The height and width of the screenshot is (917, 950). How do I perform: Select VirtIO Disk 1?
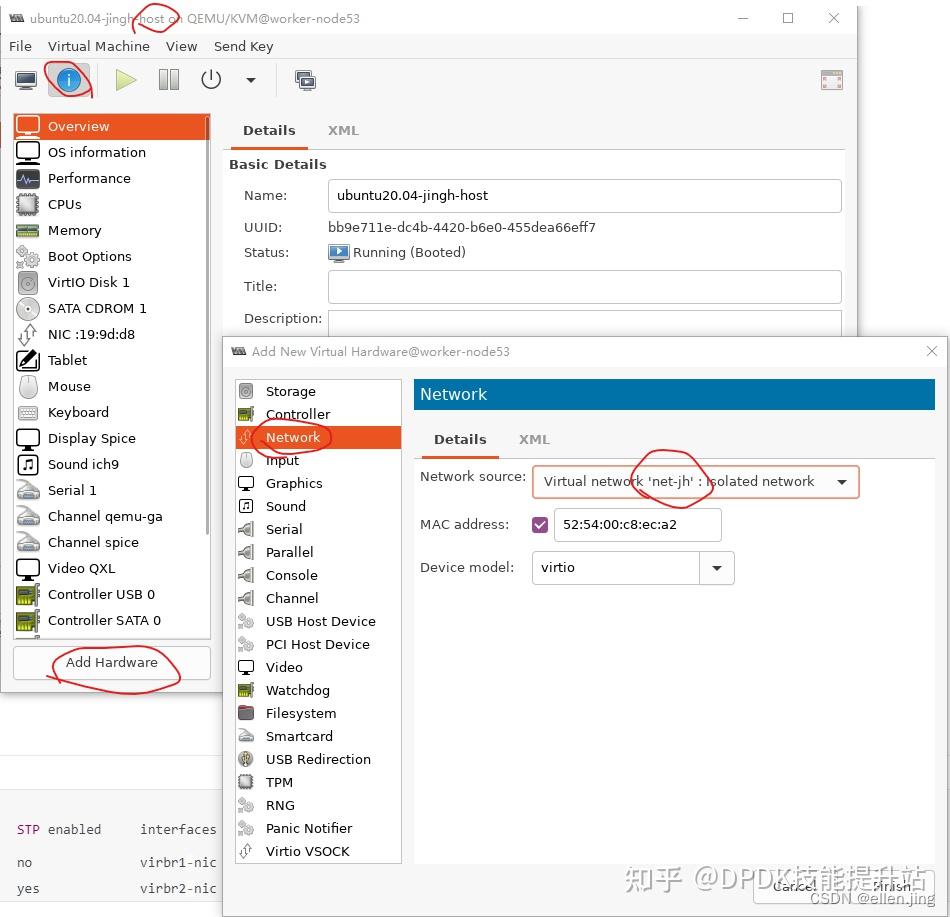coord(110,283)
